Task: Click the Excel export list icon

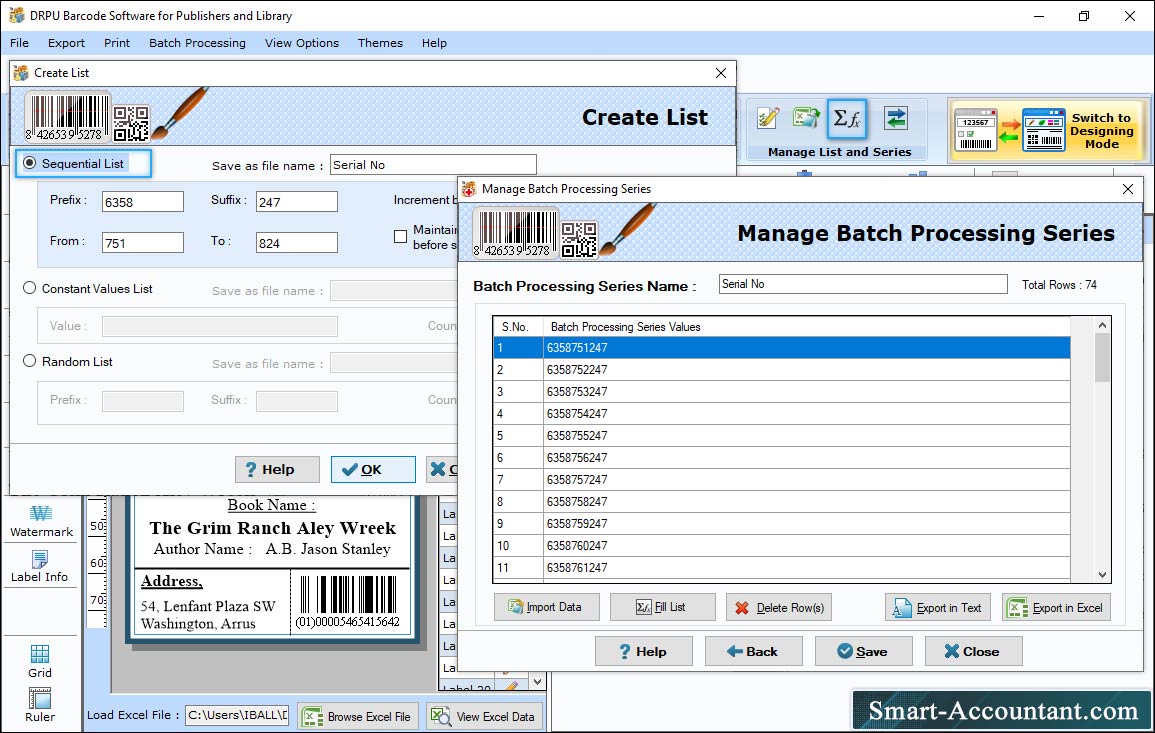Action: (x=806, y=118)
